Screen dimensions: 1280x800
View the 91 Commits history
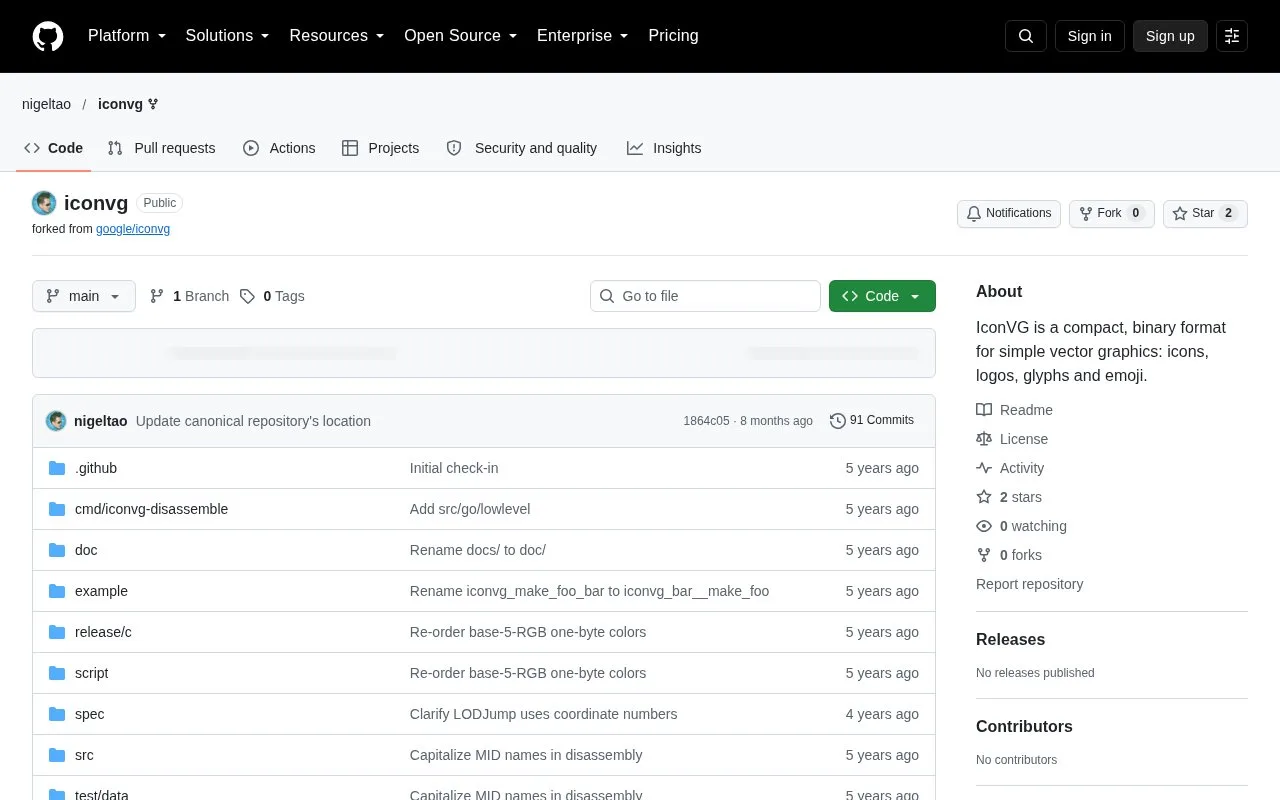point(872,421)
